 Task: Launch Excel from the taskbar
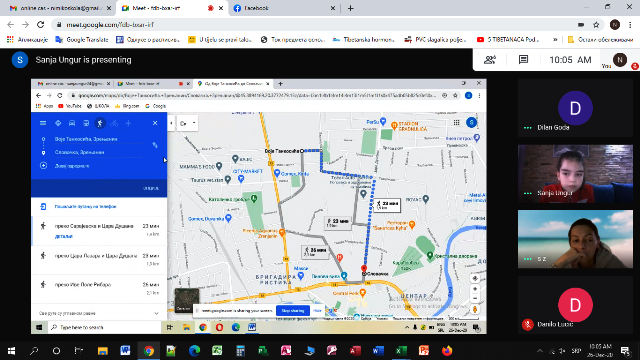[401, 351]
